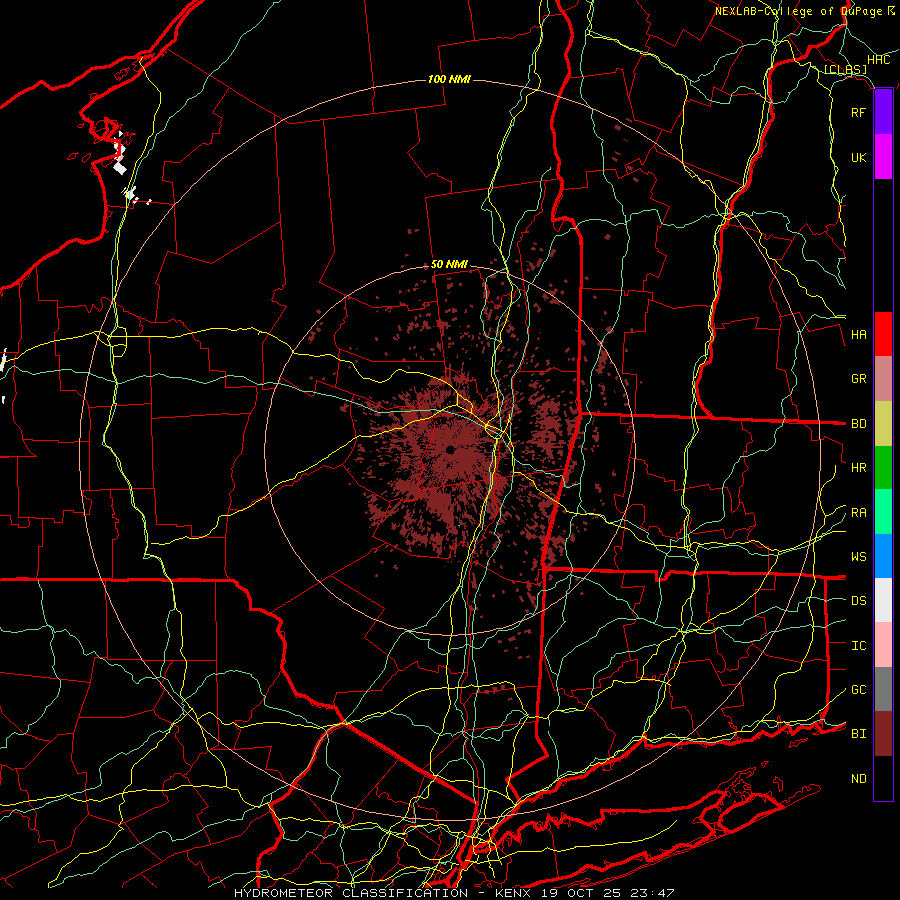Click the RF legend label
This screenshot has width=900, height=900.
tap(858, 112)
